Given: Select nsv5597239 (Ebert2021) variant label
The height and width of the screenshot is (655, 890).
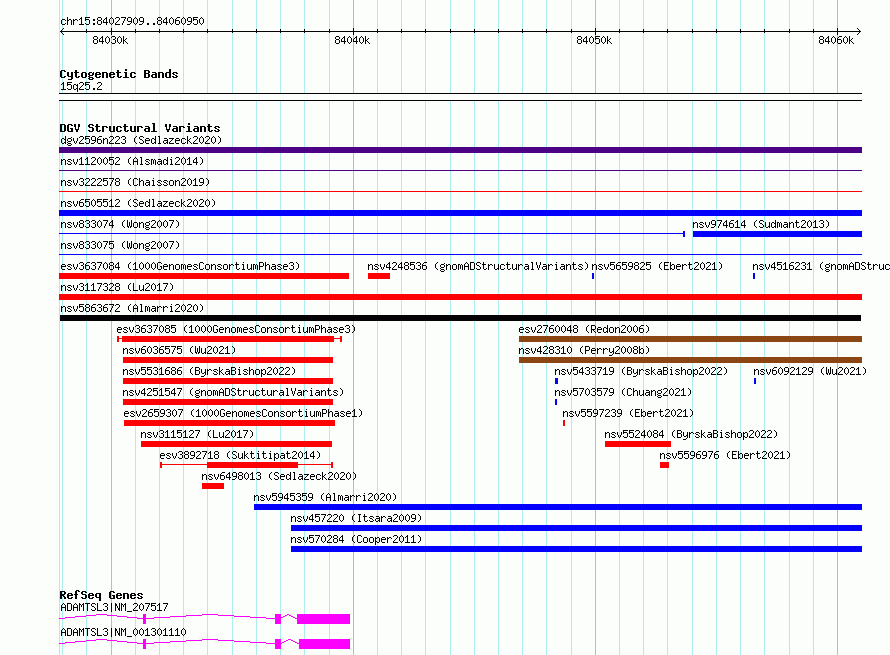Looking at the screenshot, I should (628, 413).
